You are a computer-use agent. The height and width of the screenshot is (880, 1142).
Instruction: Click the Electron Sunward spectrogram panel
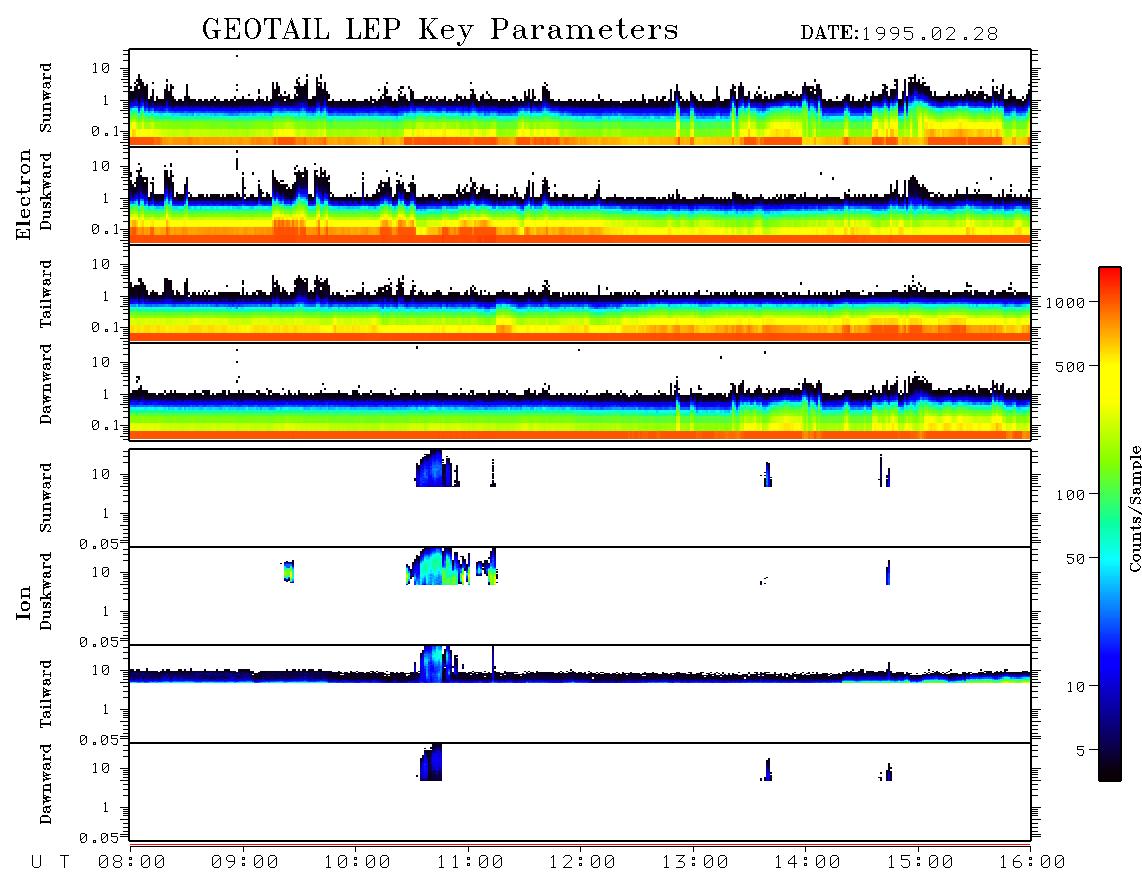coord(580,98)
